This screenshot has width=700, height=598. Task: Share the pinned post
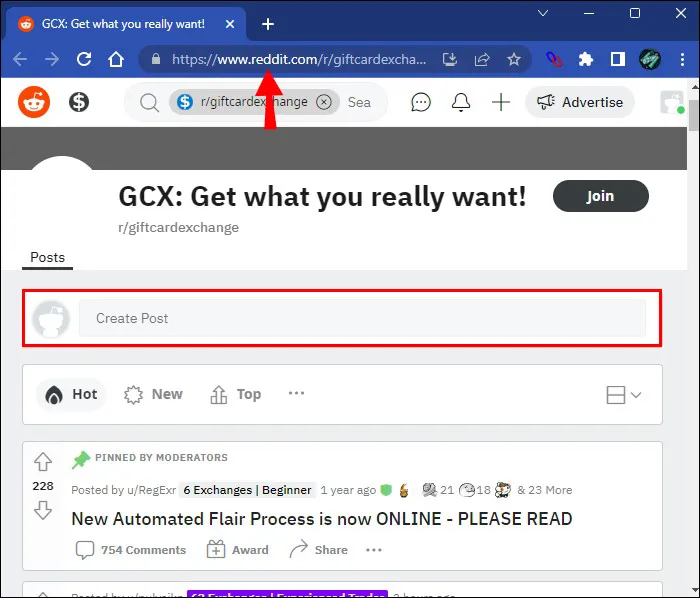(x=318, y=550)
